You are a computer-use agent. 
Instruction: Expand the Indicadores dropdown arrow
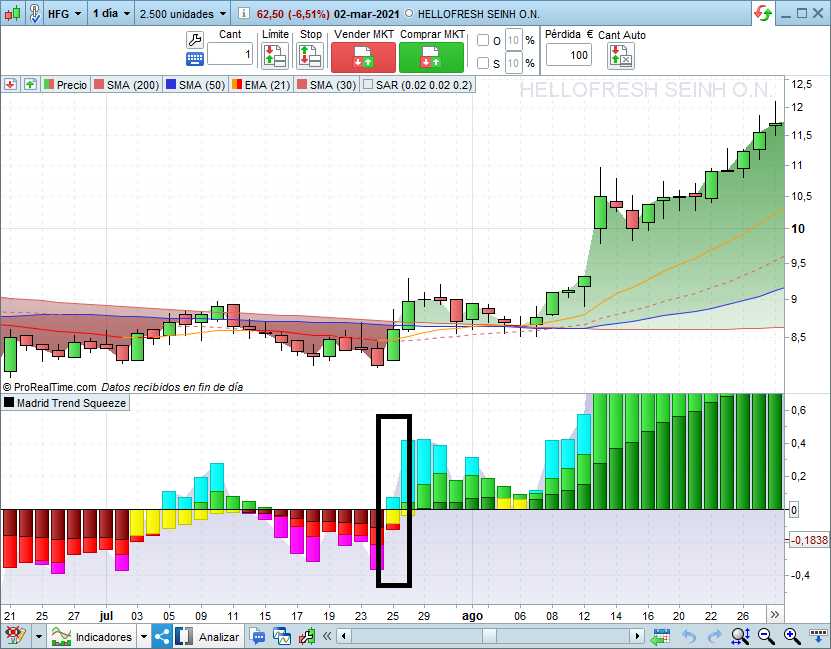tap(144, 636)
